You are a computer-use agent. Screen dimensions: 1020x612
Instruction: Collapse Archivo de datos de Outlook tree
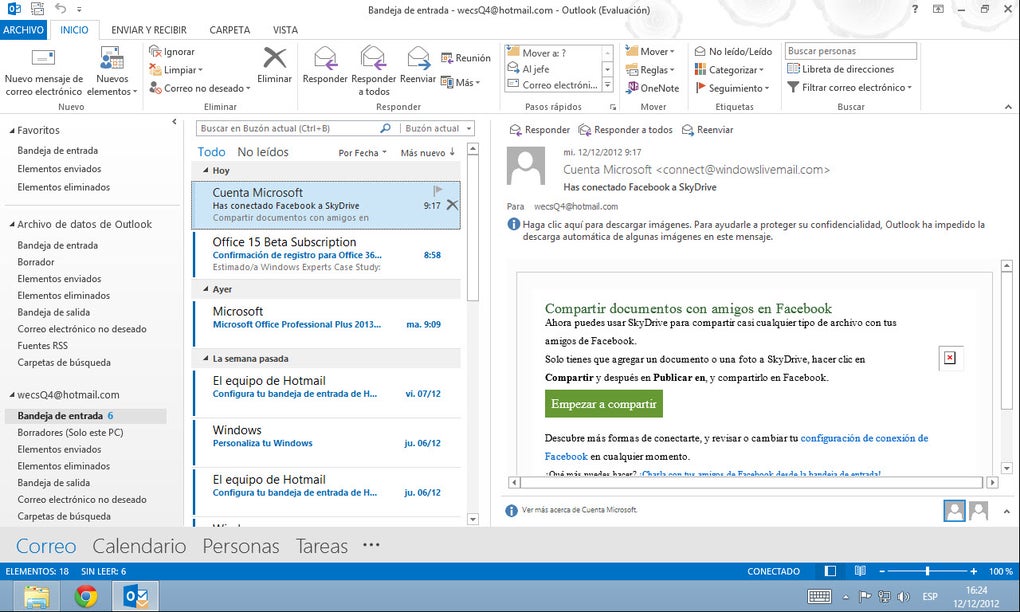pos(12,224)
